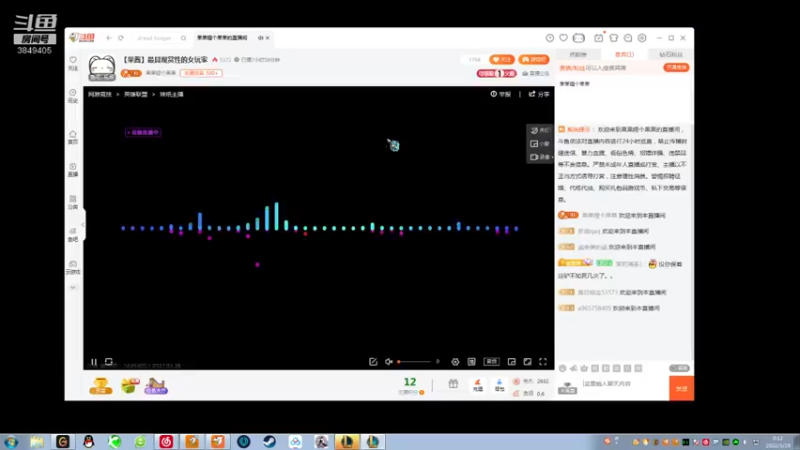Open the favorites heart icon in top bar

(x=563, y=38)
